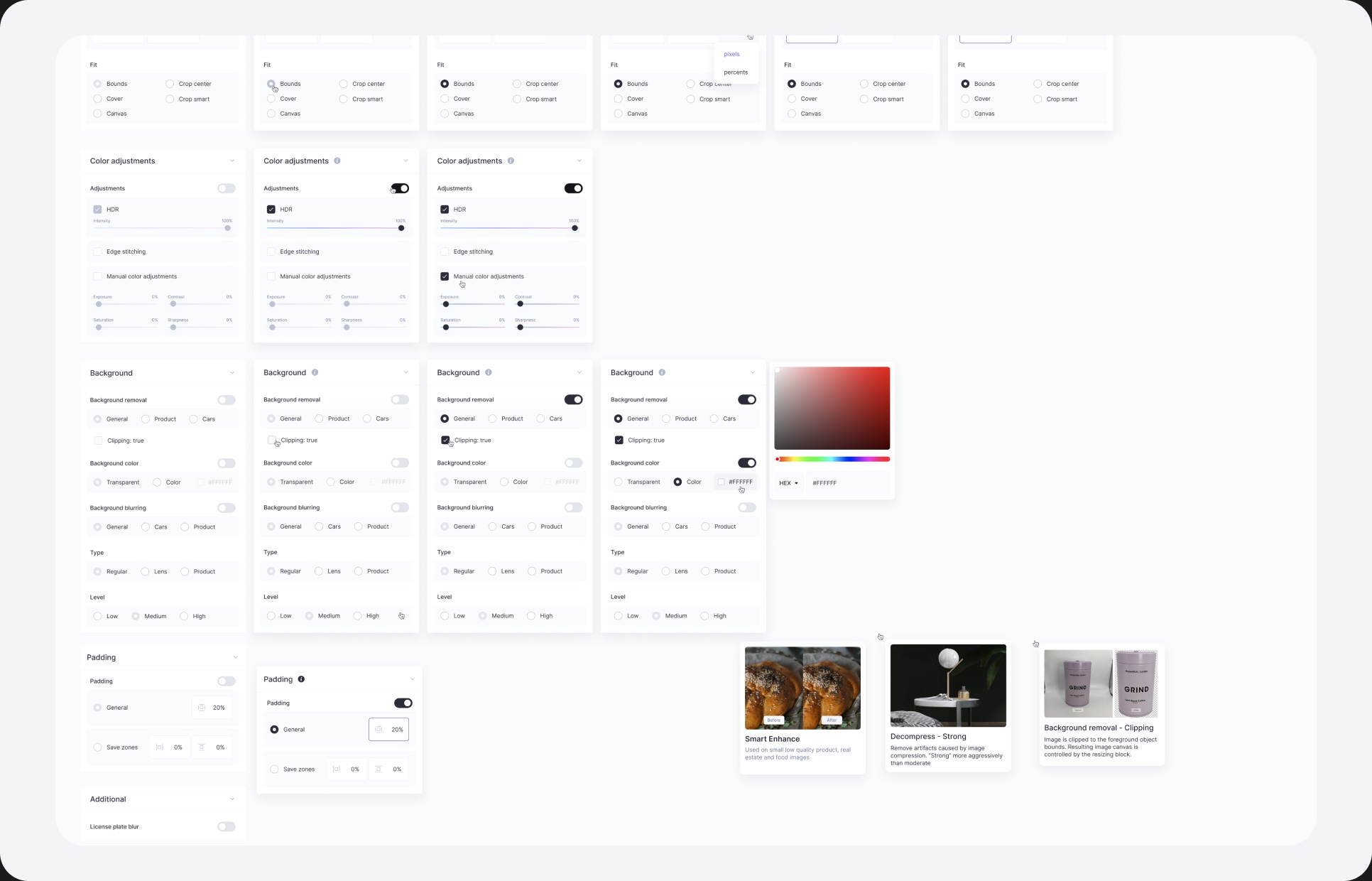Image resolution: width=1372 pixels, height=881 pixels.
Task: Click the #FFFFFF hex input in color picker
Action: click(x=849, y=483)
